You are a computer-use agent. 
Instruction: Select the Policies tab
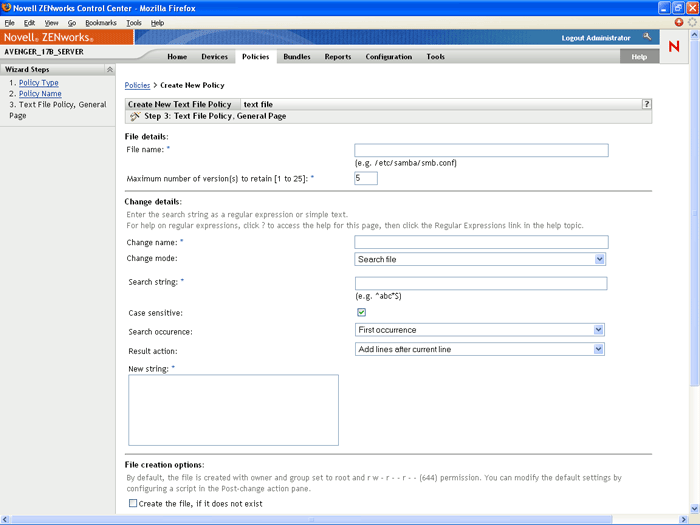pos(256,57)
